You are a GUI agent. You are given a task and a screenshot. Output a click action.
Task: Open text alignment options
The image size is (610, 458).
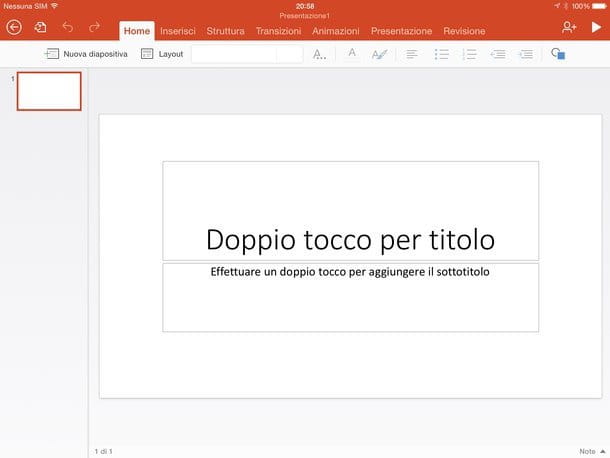(412, 54)
